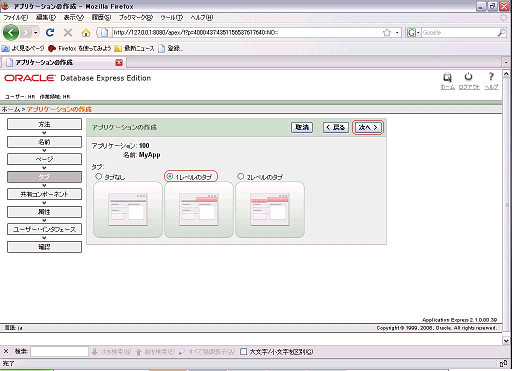The height and width of the screenshot is (371, 512).
Task: Click the highlighted タブ wizard step
Action: 44,177
